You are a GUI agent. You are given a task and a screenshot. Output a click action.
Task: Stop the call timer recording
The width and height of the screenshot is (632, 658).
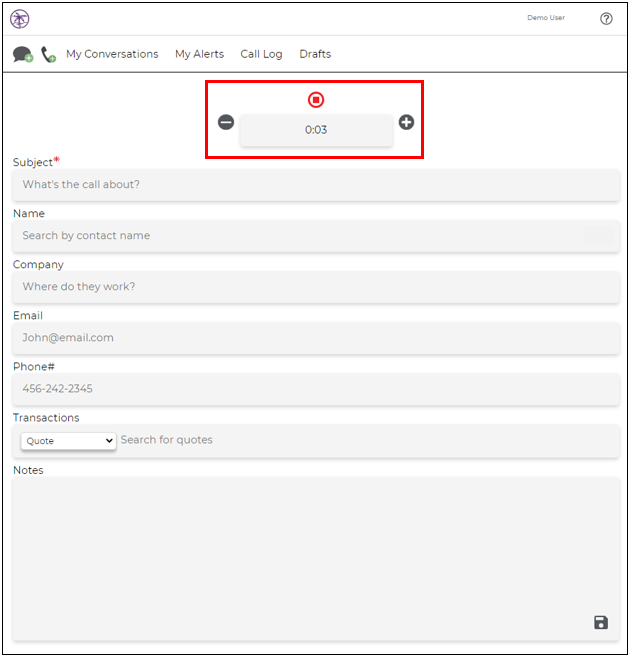tap(316, 100)
